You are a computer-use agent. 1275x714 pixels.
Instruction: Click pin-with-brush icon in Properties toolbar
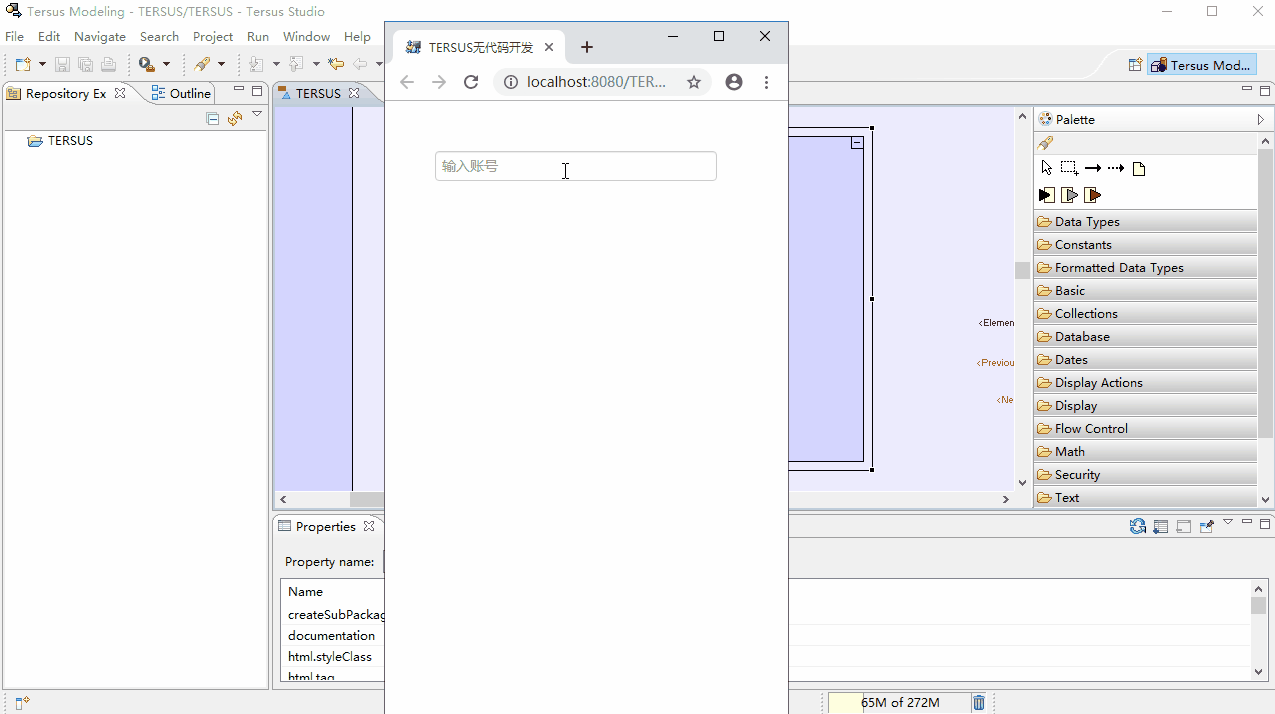point(1206,526)
